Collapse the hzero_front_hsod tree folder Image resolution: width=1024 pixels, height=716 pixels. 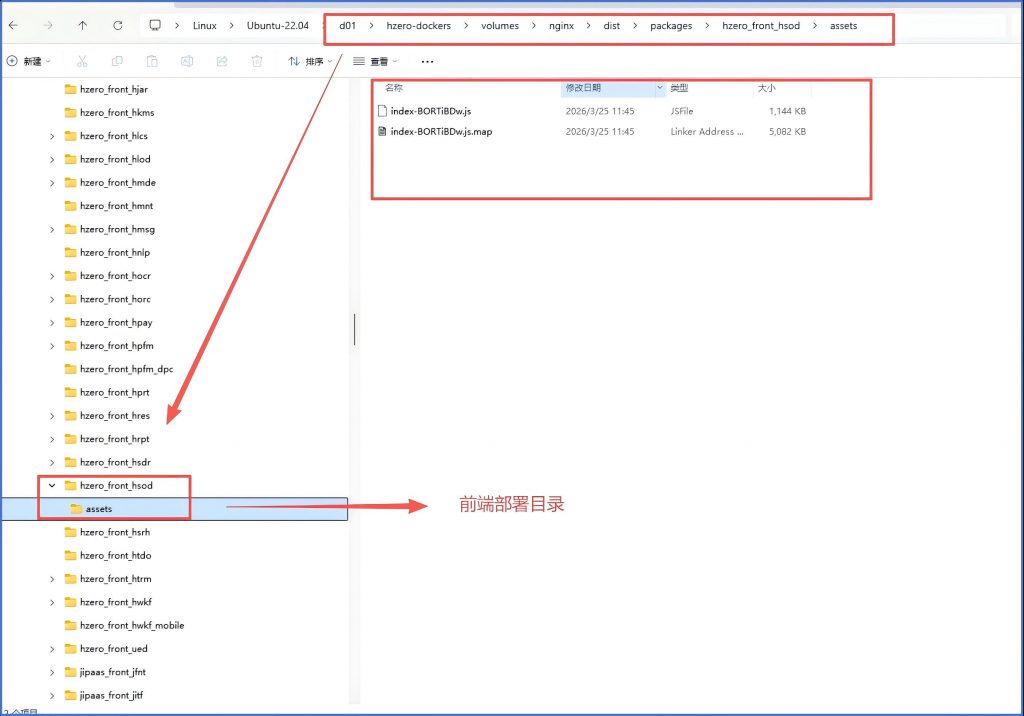point(52,486)
